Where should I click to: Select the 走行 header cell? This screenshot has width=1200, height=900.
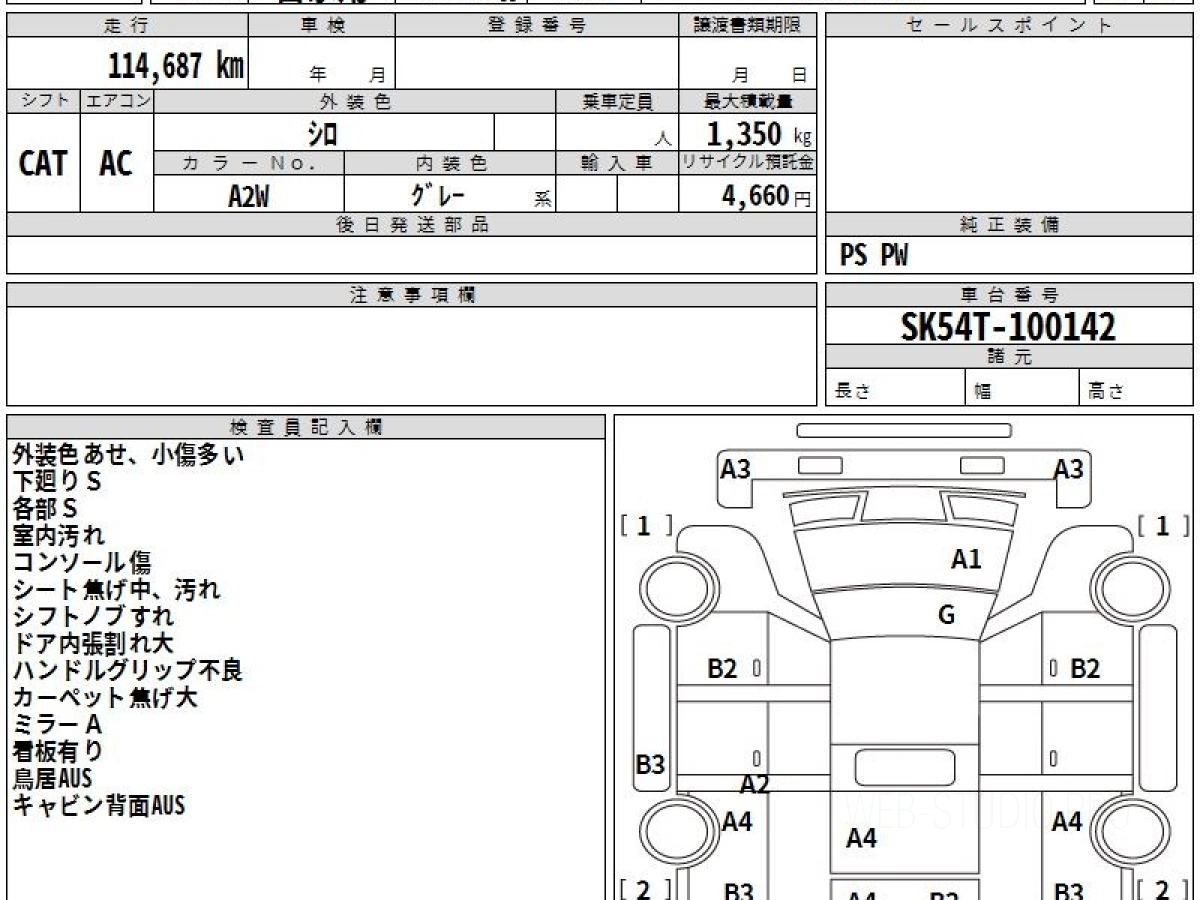pyautogui.click(x=127, y=26)
